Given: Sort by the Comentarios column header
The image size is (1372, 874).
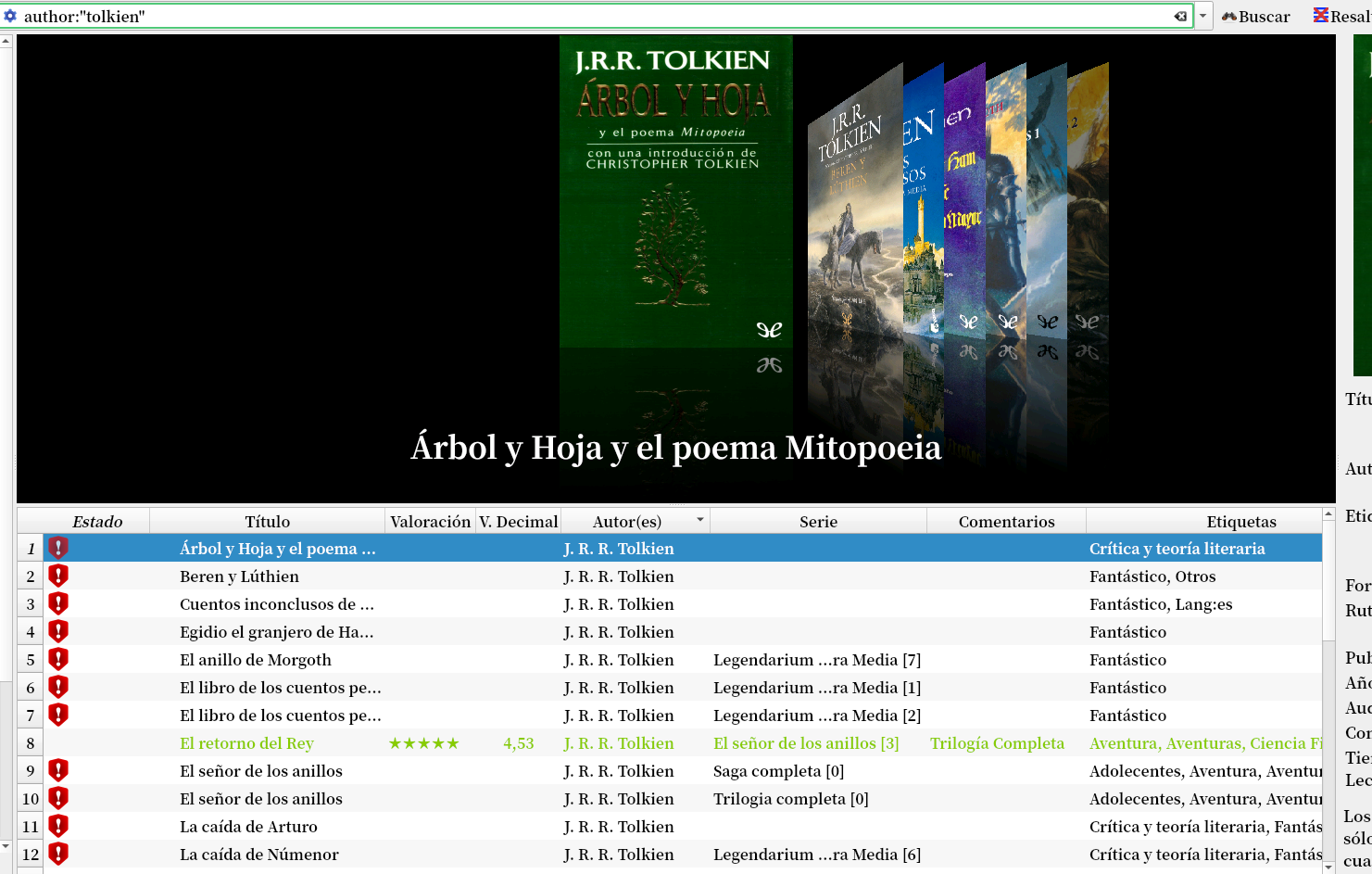Looking at the screenshot, I should point(1006,521).
